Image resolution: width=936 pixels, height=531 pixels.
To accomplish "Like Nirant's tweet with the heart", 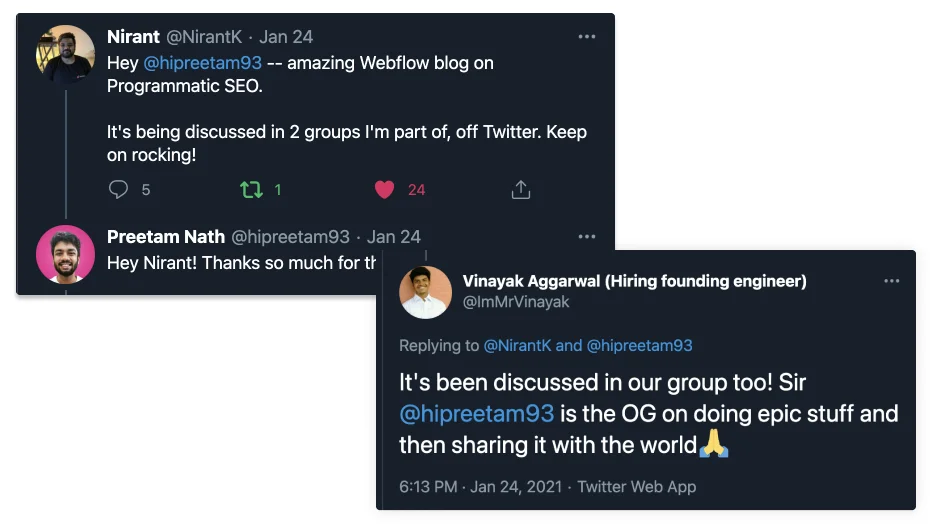I will coord(385,189).
